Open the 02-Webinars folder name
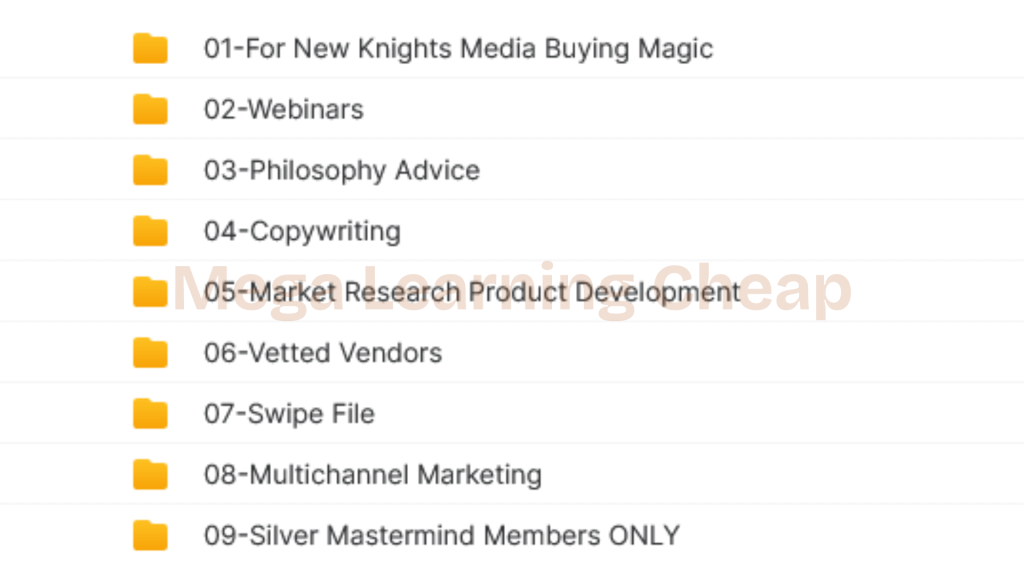Screen dimensions: 1024x576 284,109
